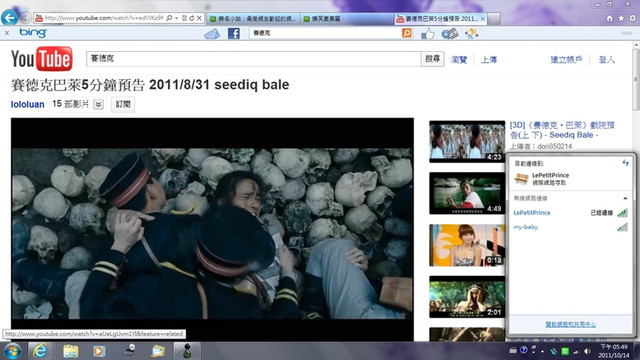Stop loading with the address bar X icon
Image resolution: width=640 pixels, height=360 pixels.
[199, 18]
